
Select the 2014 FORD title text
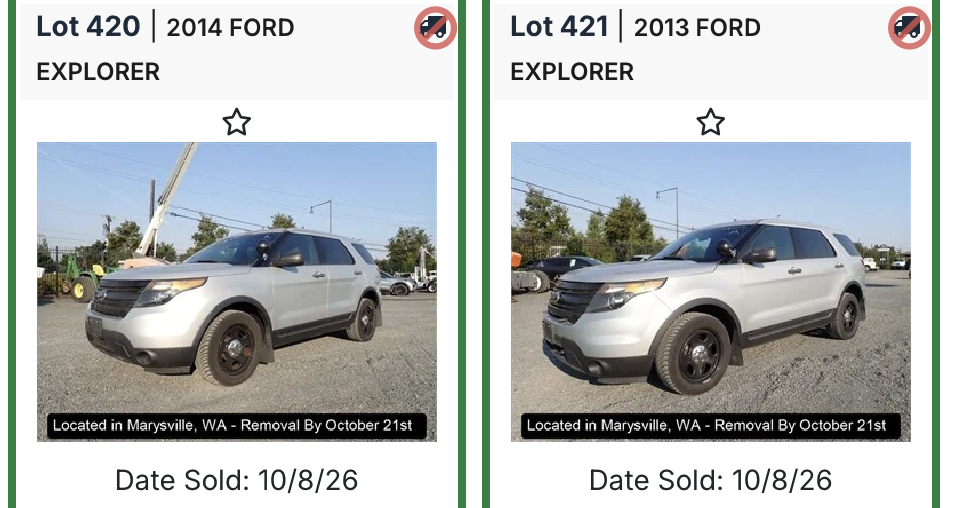[230, 28]
